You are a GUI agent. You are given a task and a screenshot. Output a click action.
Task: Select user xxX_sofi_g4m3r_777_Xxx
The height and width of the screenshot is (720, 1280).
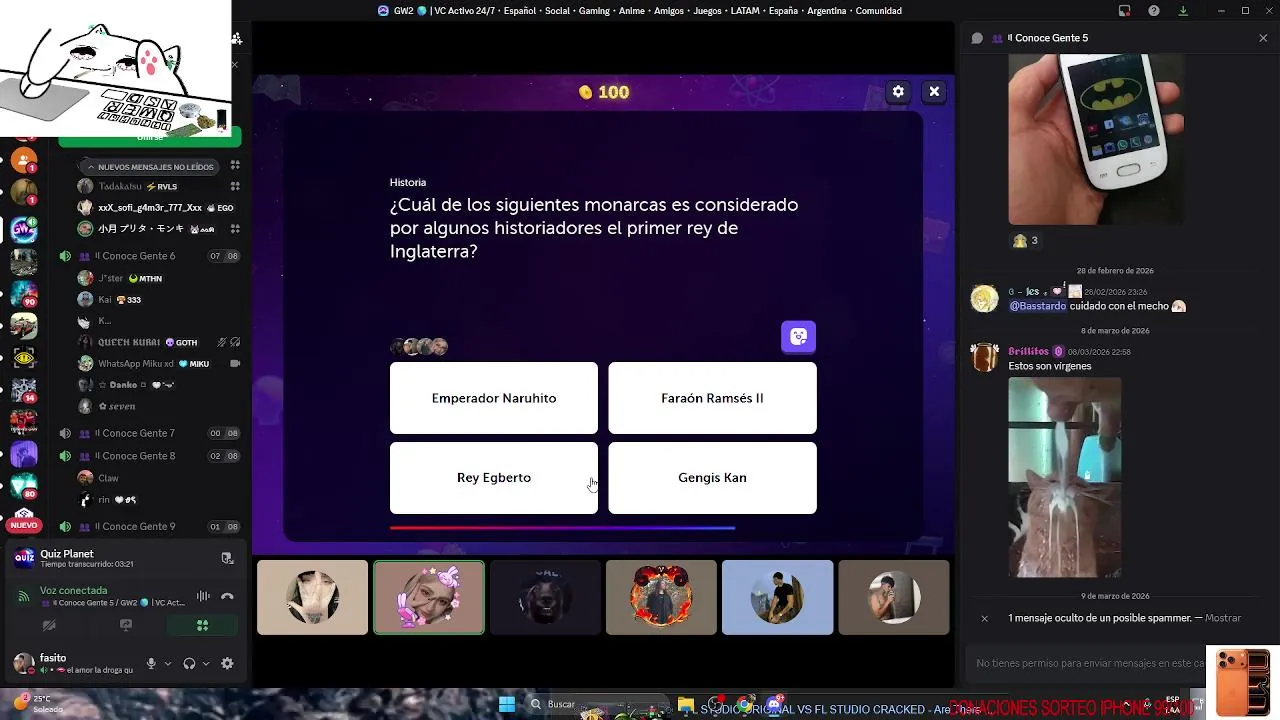click(x=150, y=208)
